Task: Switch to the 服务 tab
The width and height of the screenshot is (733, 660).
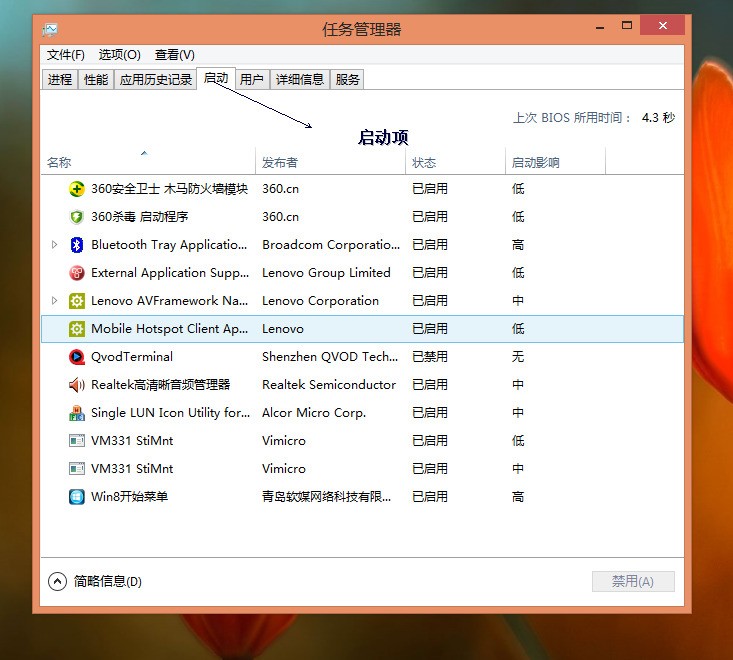Action: tap(347, 80)
